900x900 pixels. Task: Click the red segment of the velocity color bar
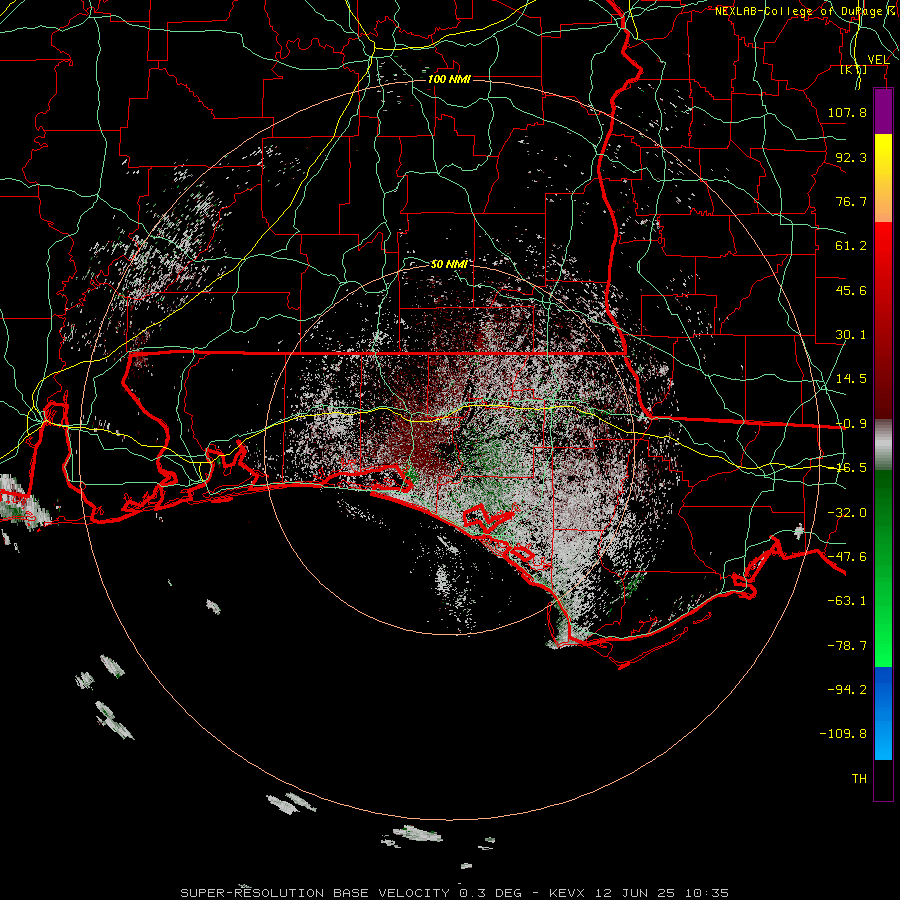tap(883, 320)
